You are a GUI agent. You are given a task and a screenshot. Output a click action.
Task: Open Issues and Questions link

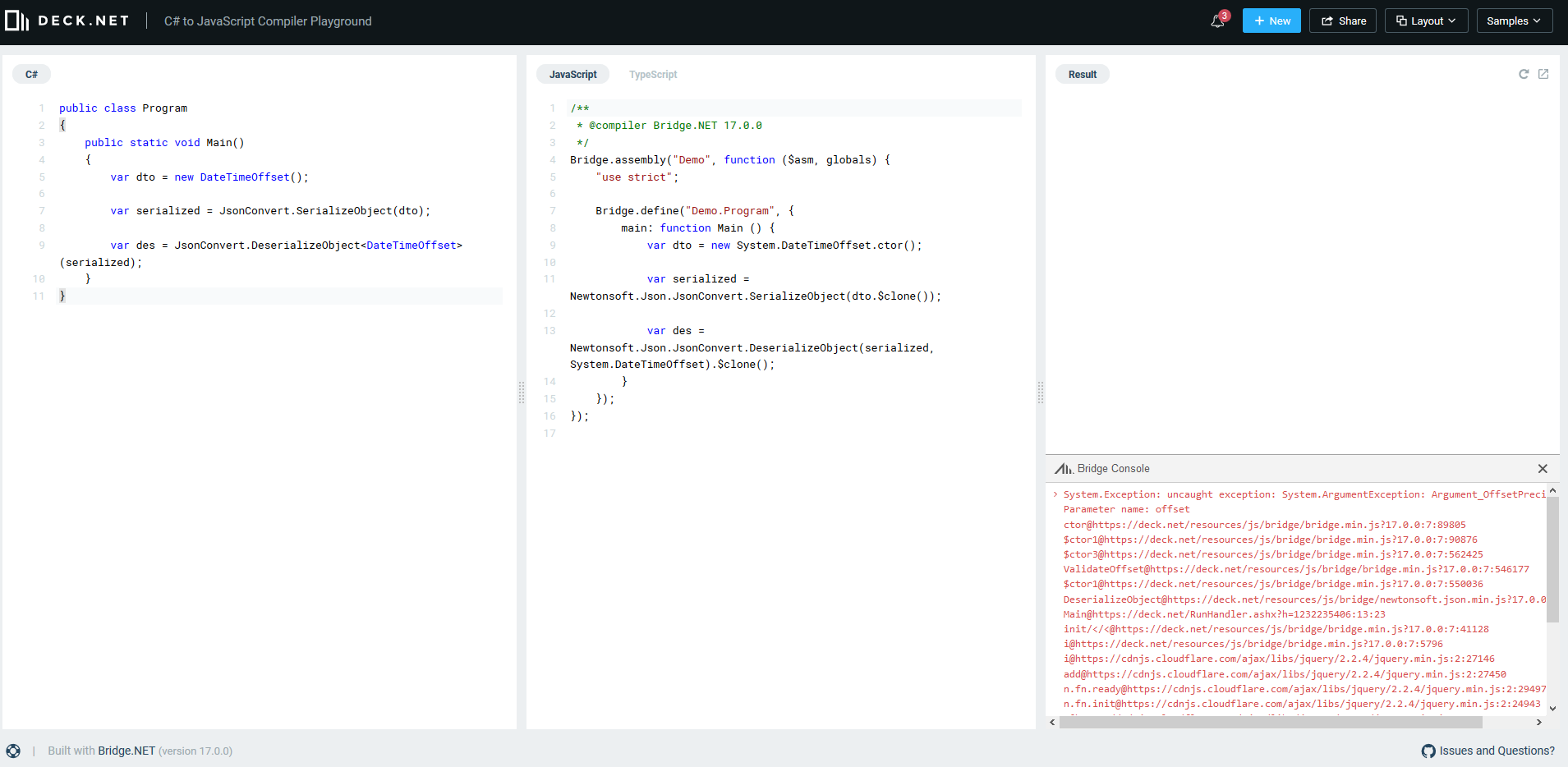point(1497,751)
